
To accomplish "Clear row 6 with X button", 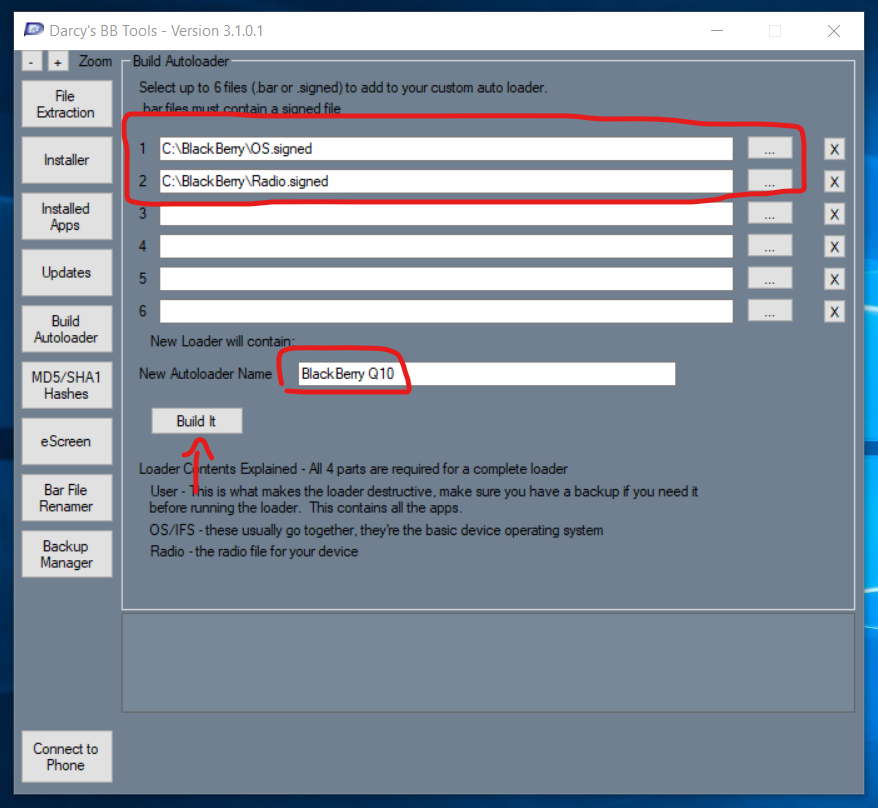I will [834, 312].
